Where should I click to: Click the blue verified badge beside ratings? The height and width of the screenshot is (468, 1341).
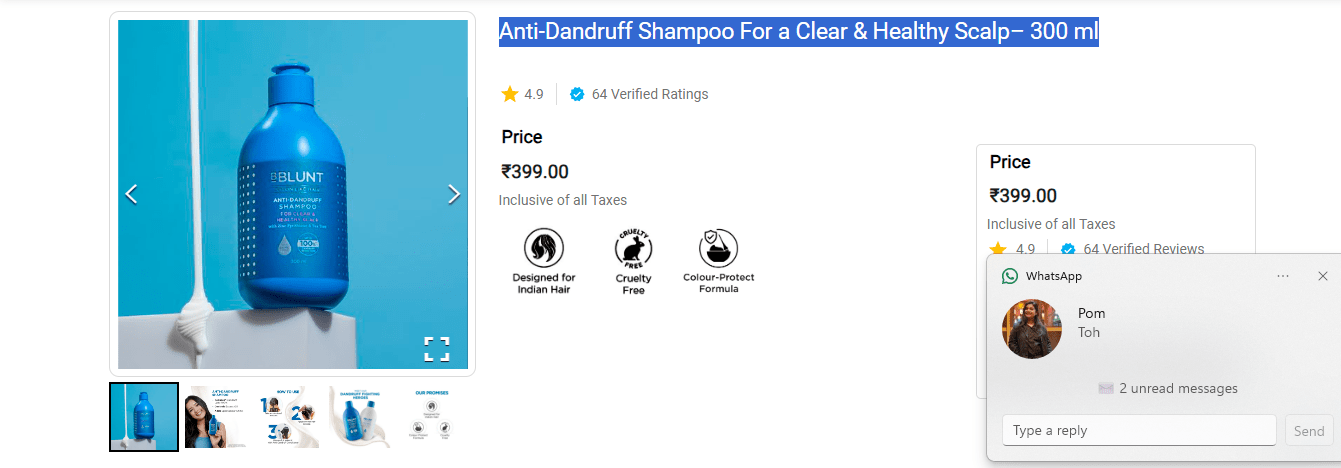pos(577,95)
